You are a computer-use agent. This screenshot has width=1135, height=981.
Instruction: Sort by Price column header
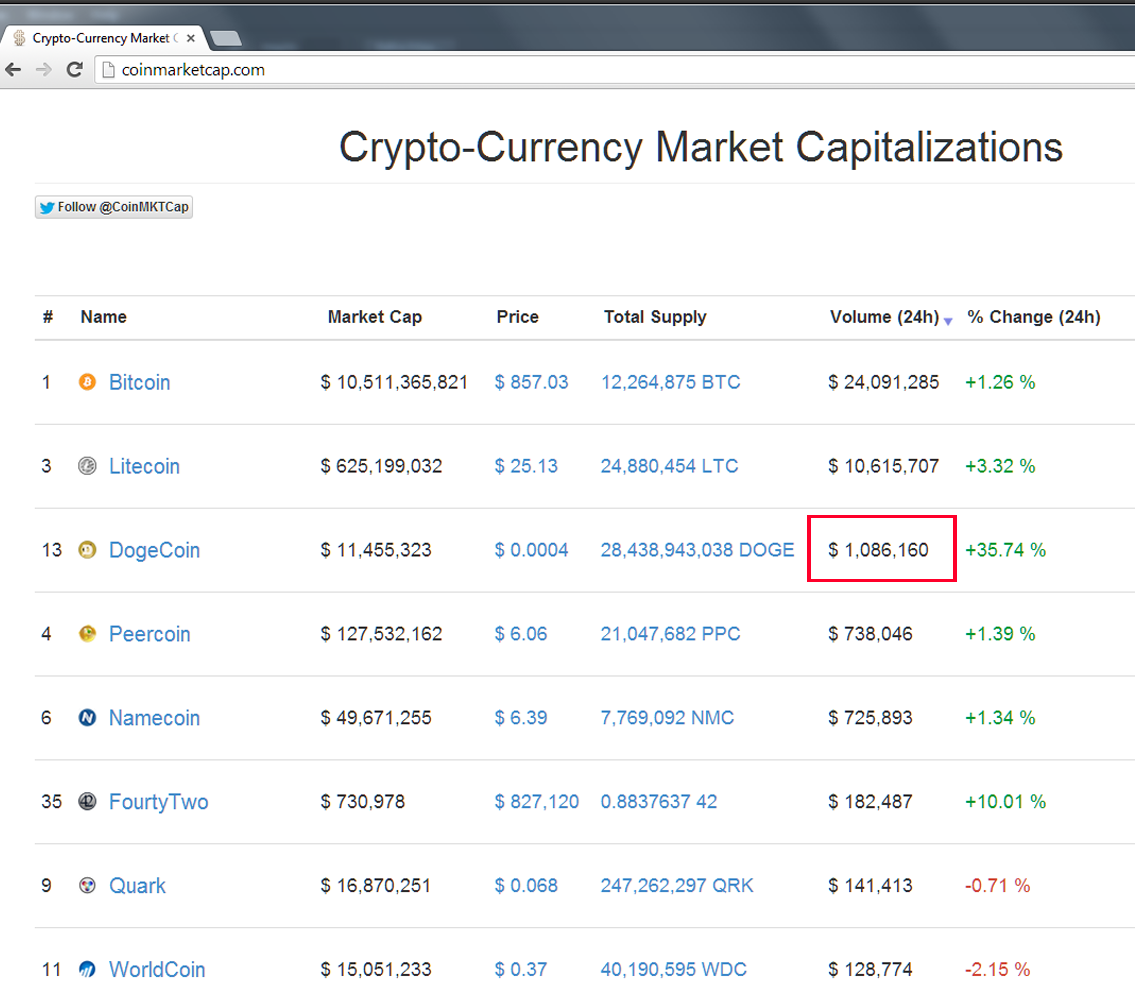tap(518, 317)
